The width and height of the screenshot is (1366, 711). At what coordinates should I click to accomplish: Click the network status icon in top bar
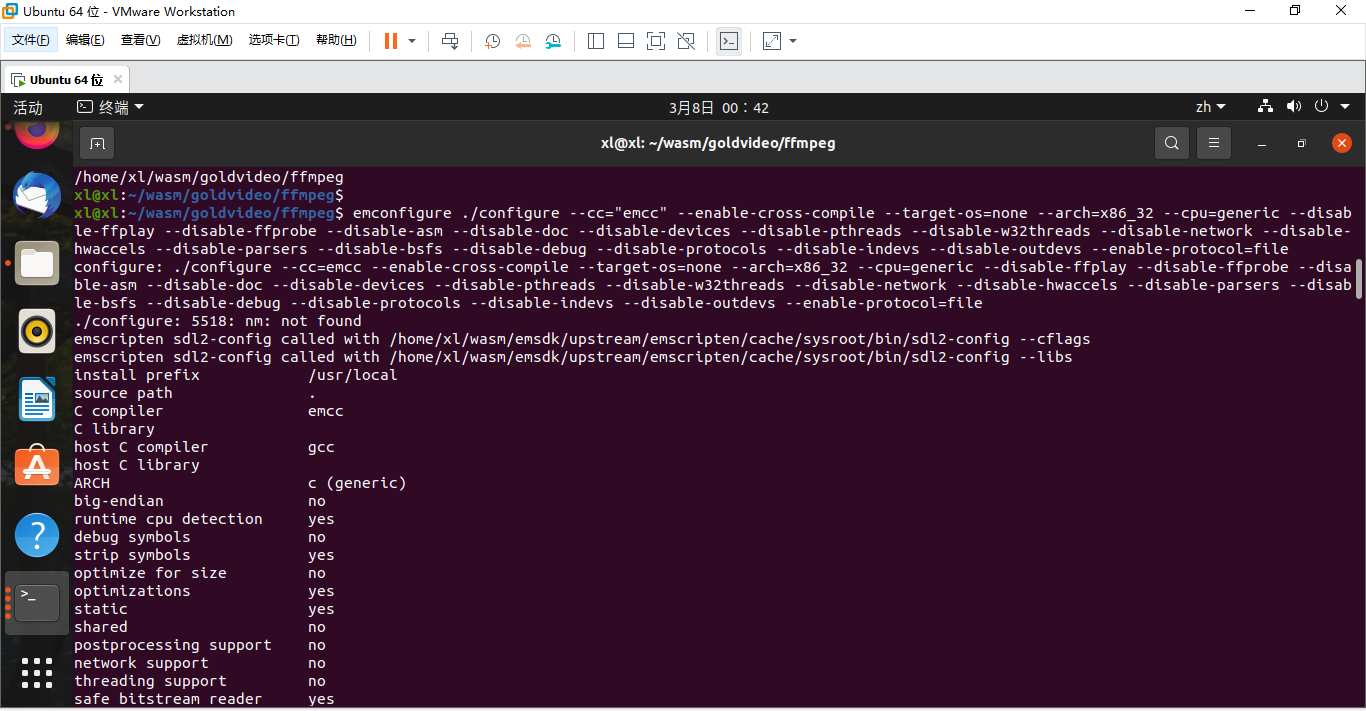1265,106
